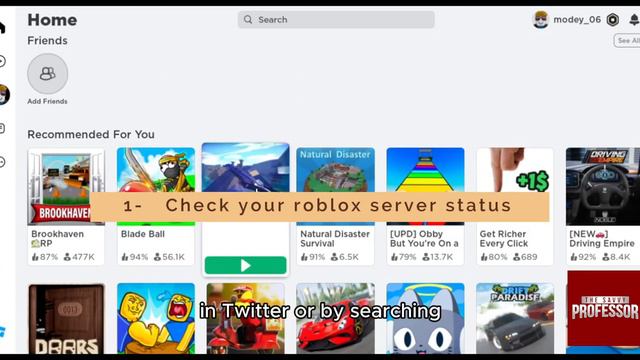This screenshot has width=640, height=360.
Task: Open the DOORS game thumbnail
Action: coord(66,319)
